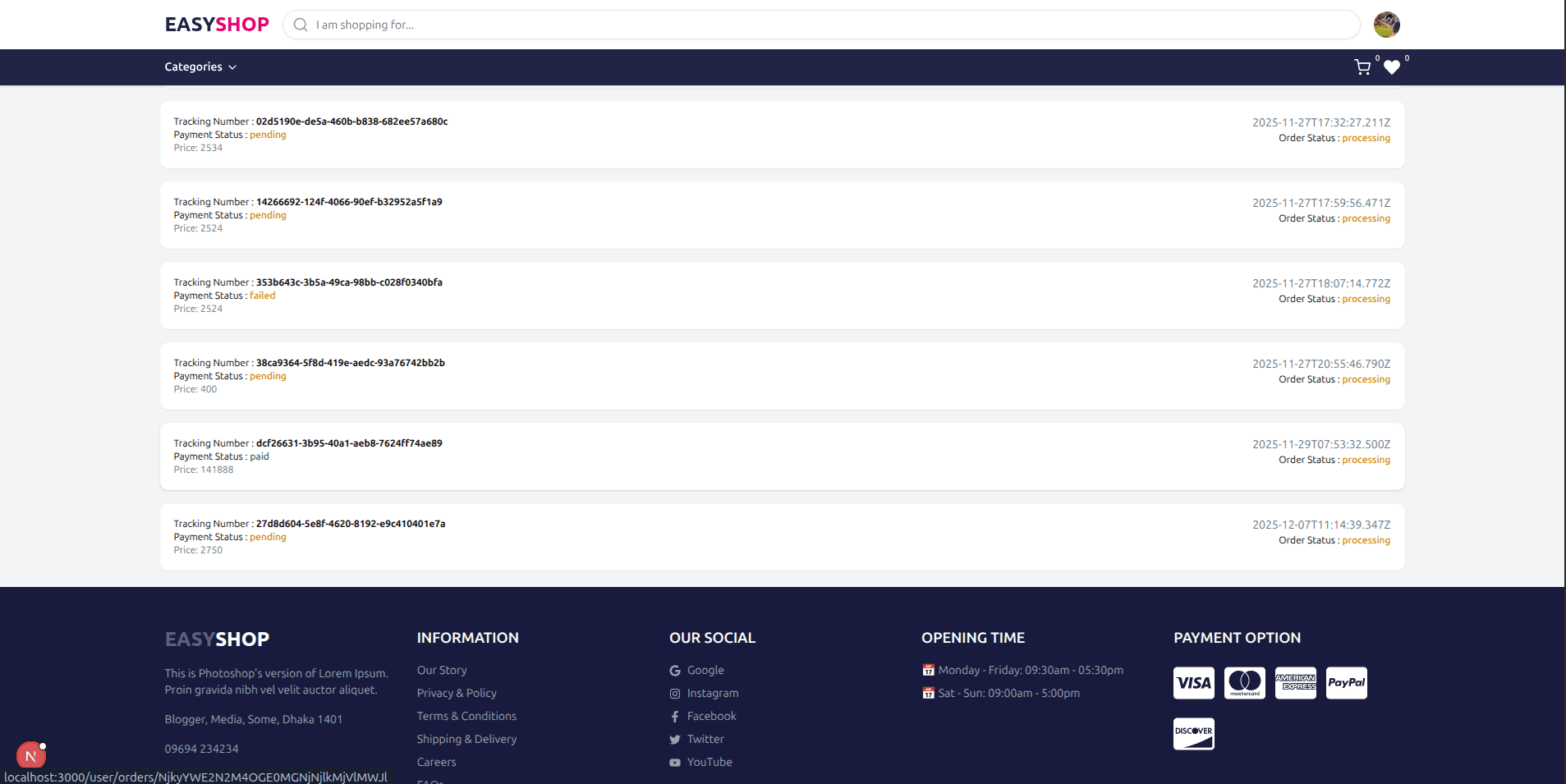This screenshot has height=784, width=1566.
Task: Open the shopping cart icon
Action: [1362, 67]
